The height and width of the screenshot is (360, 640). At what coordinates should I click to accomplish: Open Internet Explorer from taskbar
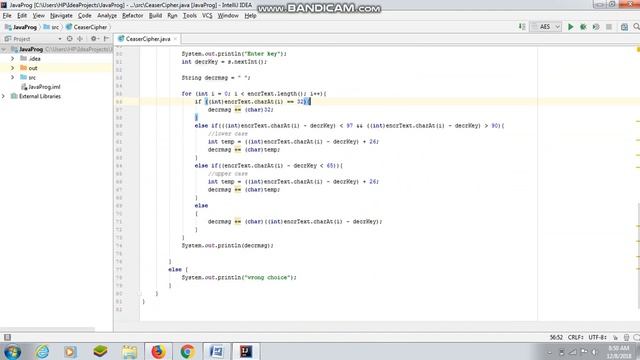point(42,351)
